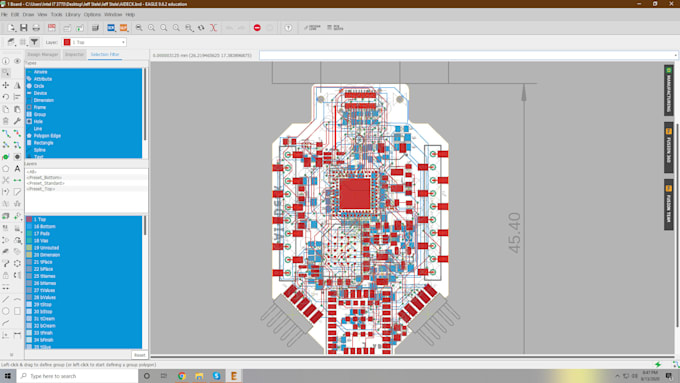This screenshot has height=383, width=680.
Task: Click the 1 Top layer color swatch
Action: point(29,219)
